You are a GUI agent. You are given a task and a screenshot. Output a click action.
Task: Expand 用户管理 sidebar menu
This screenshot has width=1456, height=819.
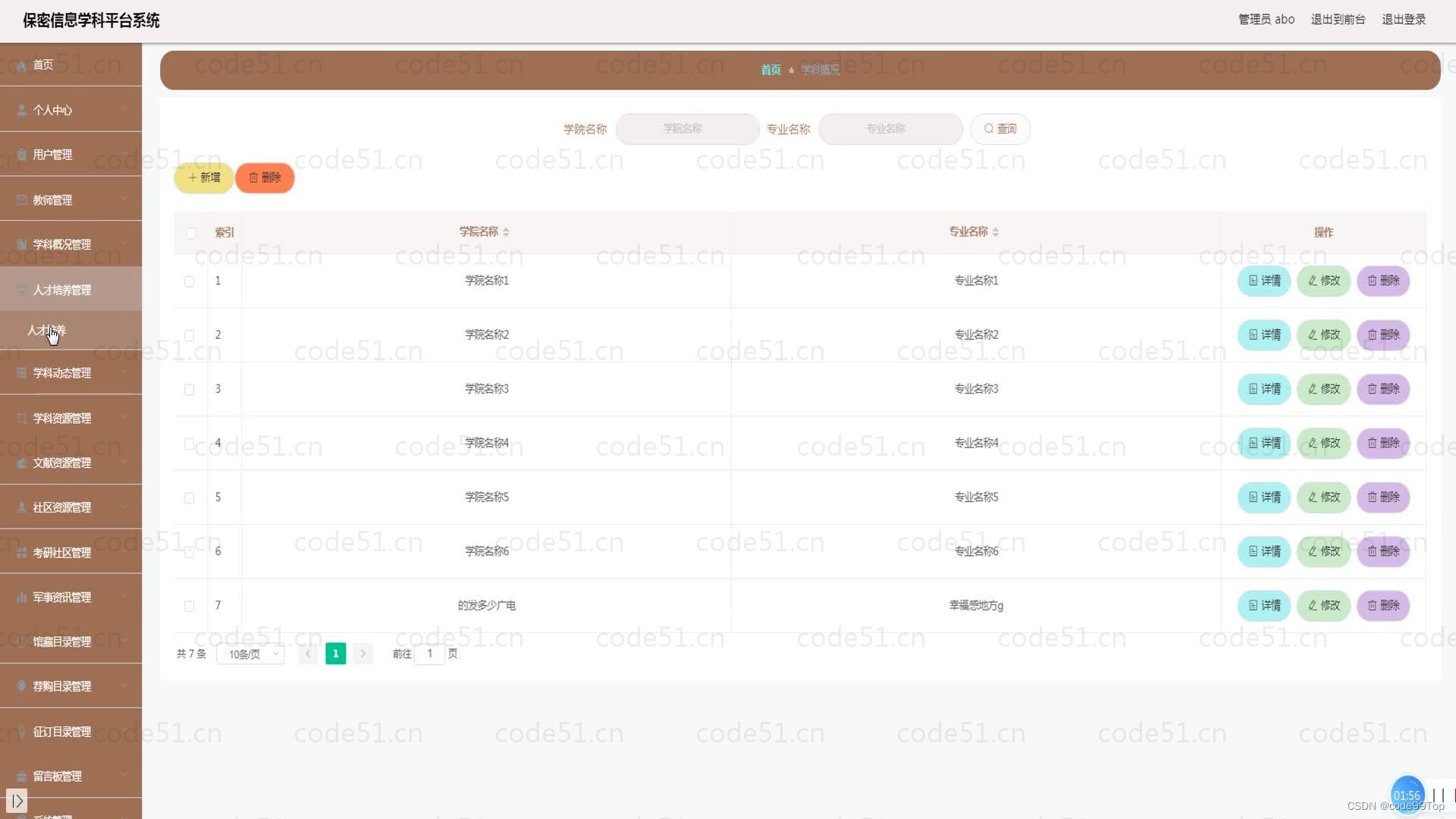71,155
